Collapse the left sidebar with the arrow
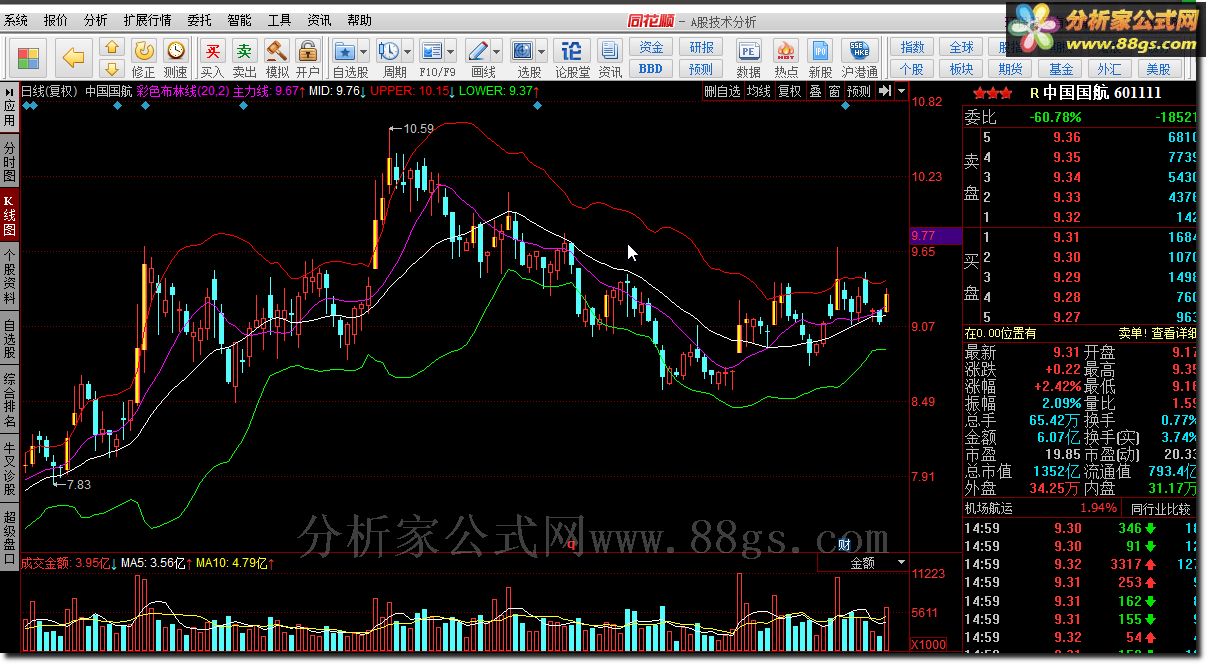The image size is (1208, 664). tap(8, 91)
